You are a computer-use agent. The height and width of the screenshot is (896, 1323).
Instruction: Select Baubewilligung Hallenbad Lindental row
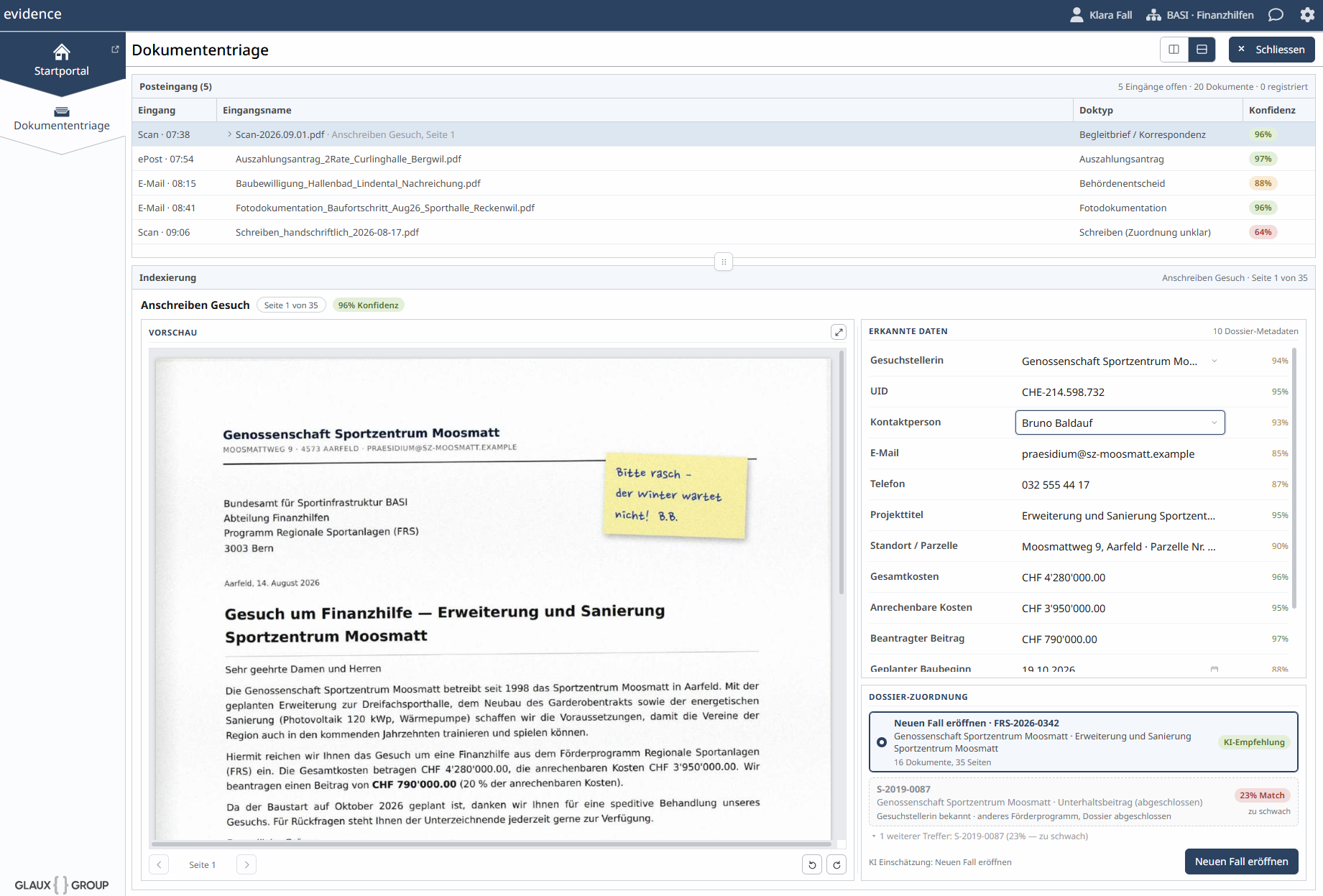tap(723, 183)
